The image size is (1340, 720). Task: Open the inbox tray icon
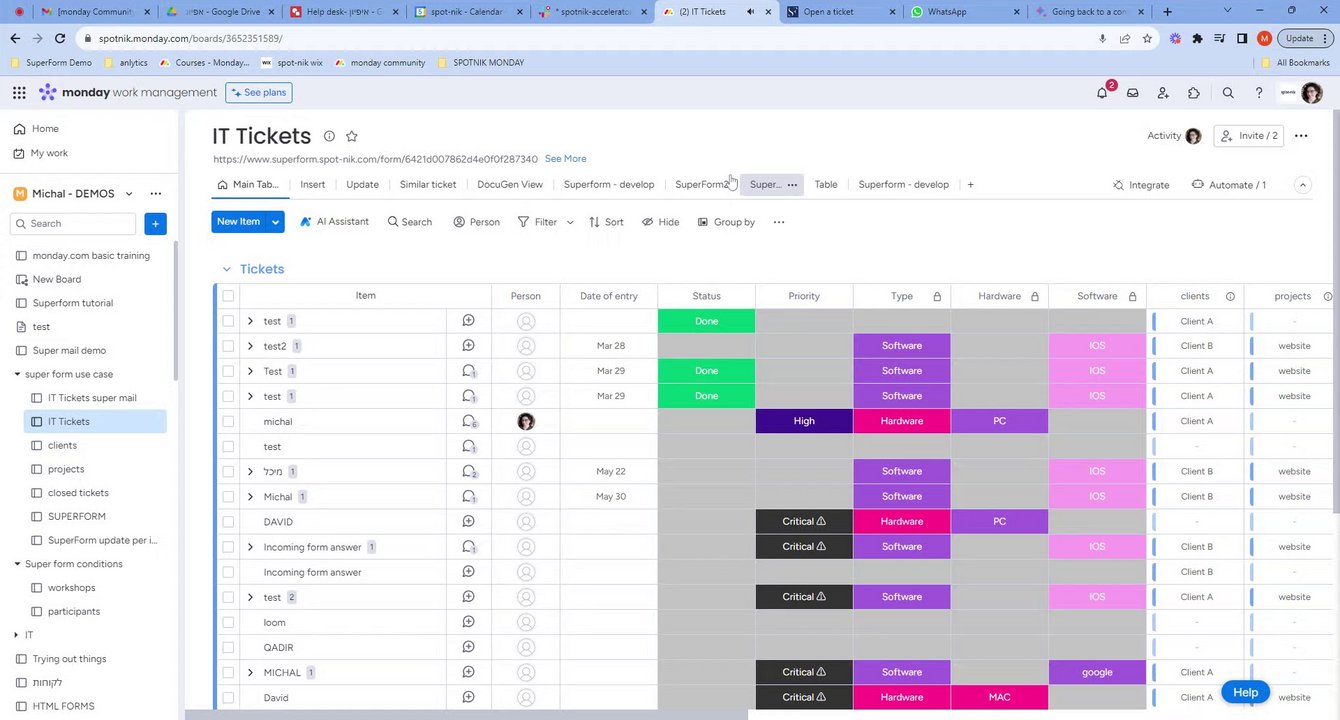tap(1133, 93)
